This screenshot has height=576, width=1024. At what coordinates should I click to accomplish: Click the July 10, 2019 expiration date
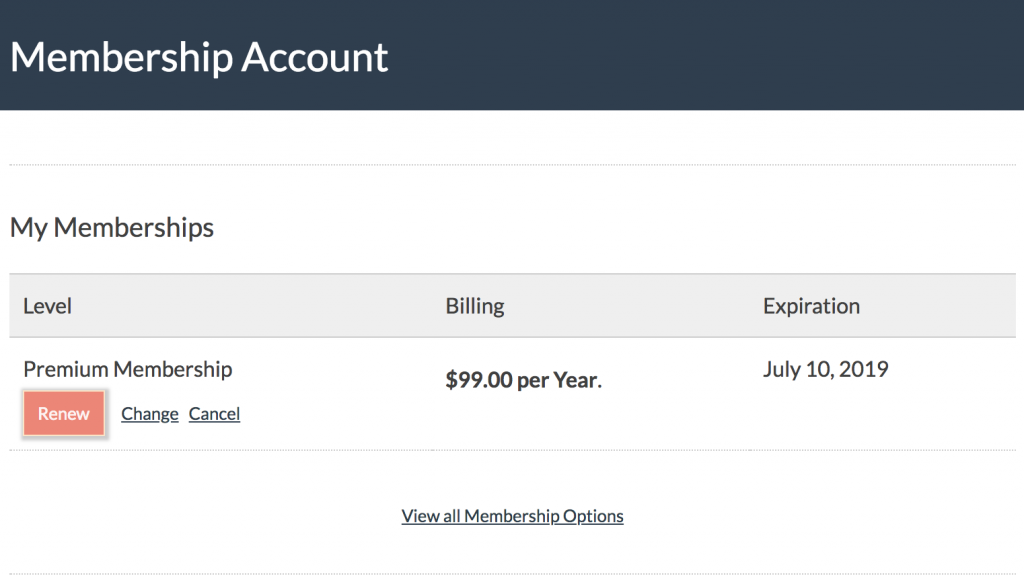pos(825,369)
